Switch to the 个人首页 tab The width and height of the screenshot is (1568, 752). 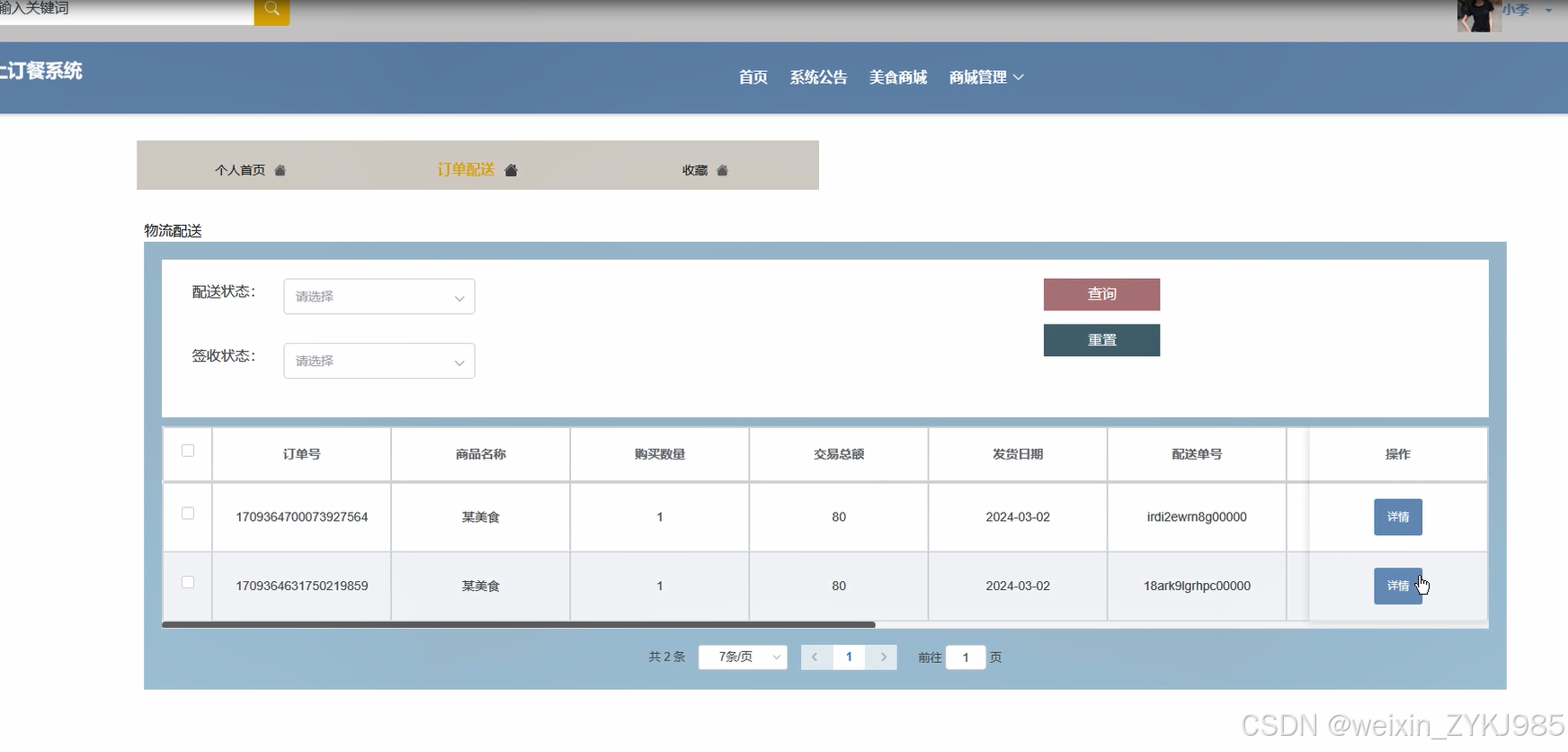click(240, 170)
